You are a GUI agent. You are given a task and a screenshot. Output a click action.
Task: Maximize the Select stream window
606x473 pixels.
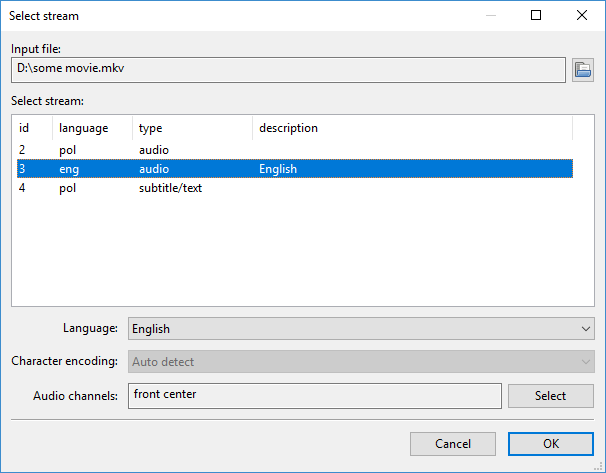point(536,15)
